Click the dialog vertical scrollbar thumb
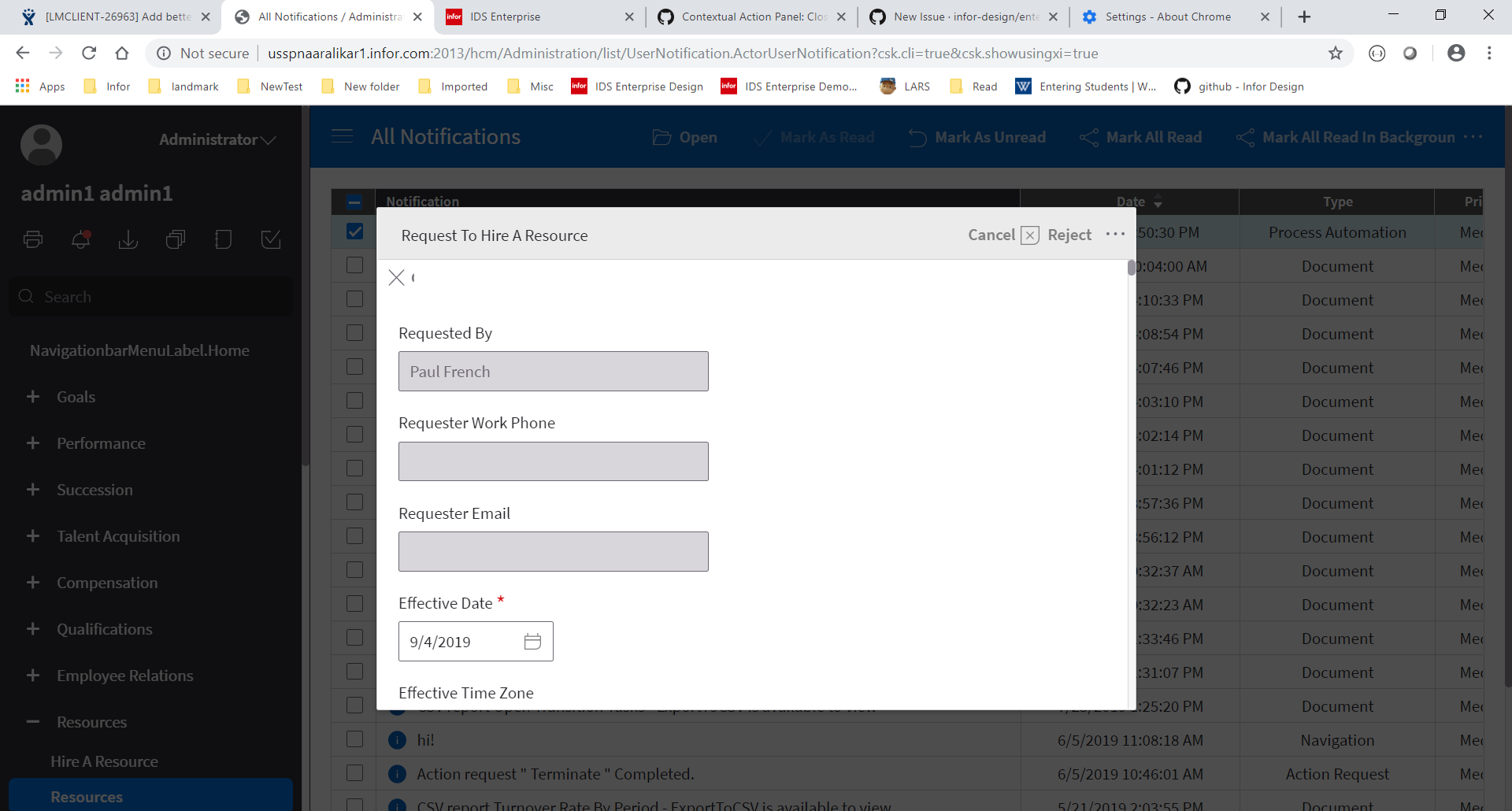Screen dimensions: 1512x811 1132,268
